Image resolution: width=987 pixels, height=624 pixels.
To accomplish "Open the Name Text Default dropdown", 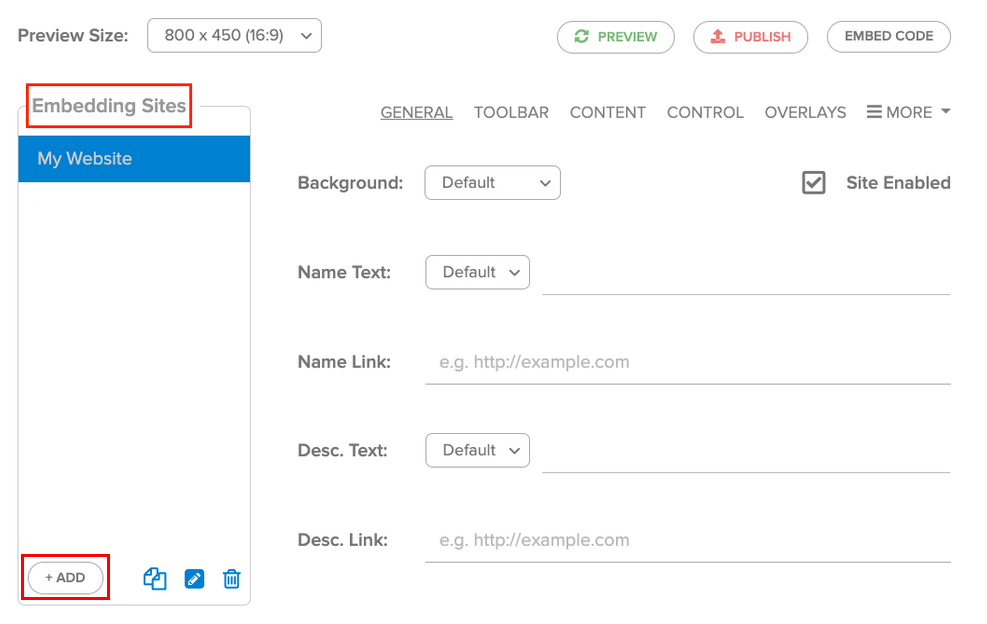I will tap(477, 271).
